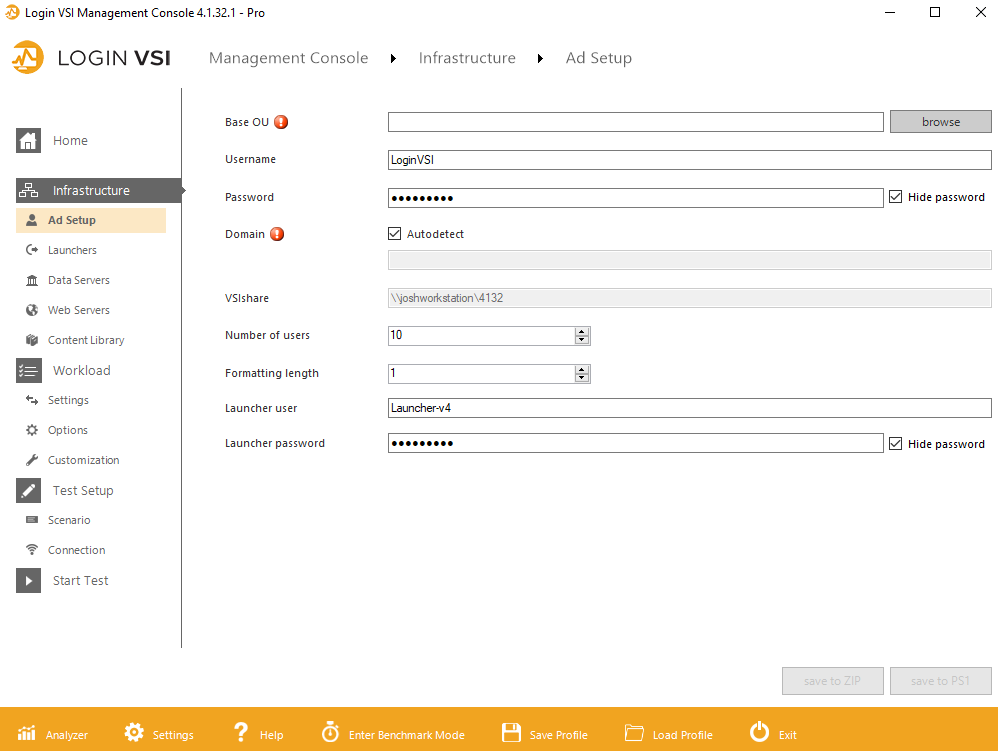This screenshot has width=998, height=751.
Task: Click the Customization wrench icon
Action: pyautogui.click(x=31, y=460)
